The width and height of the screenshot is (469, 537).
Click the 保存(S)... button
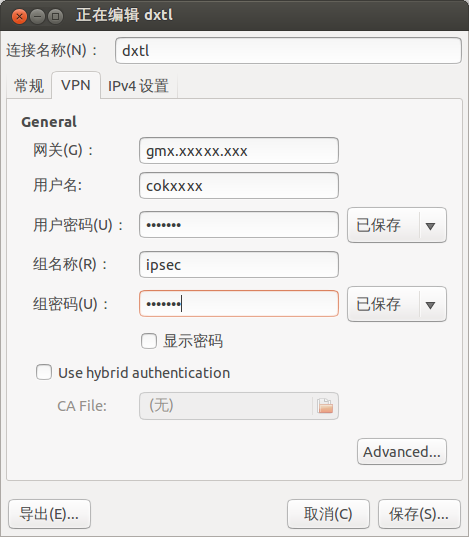pyautogui.click(x=419, y=514)
